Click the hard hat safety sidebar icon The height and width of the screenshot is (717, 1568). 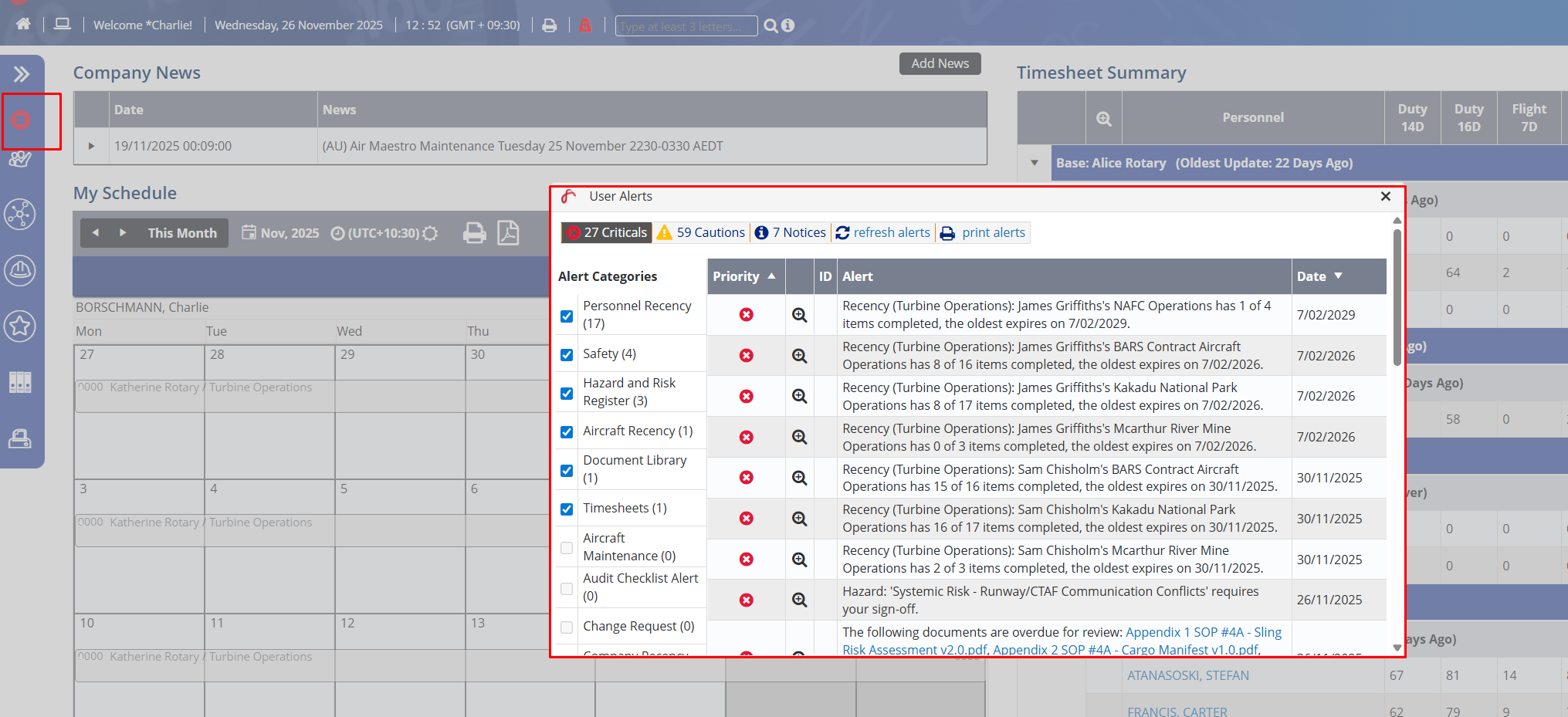[20, 270]
